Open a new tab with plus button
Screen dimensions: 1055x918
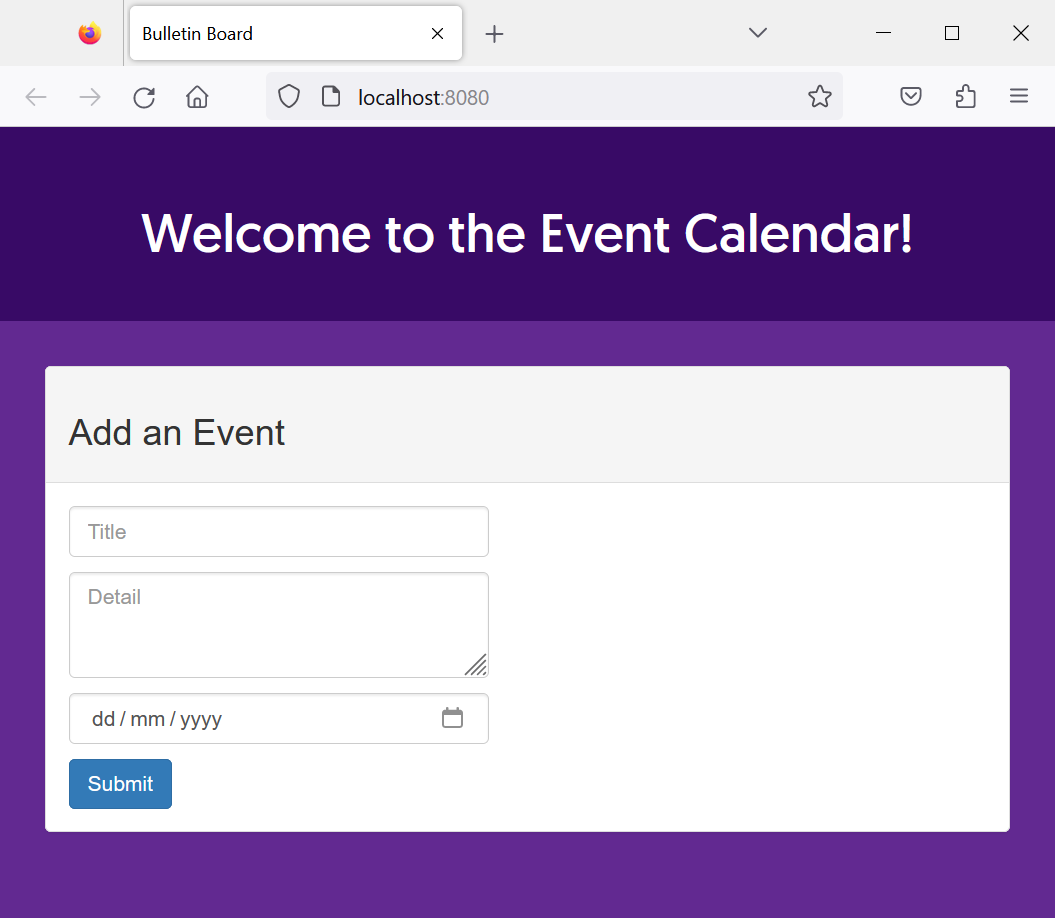pos(495,34)
